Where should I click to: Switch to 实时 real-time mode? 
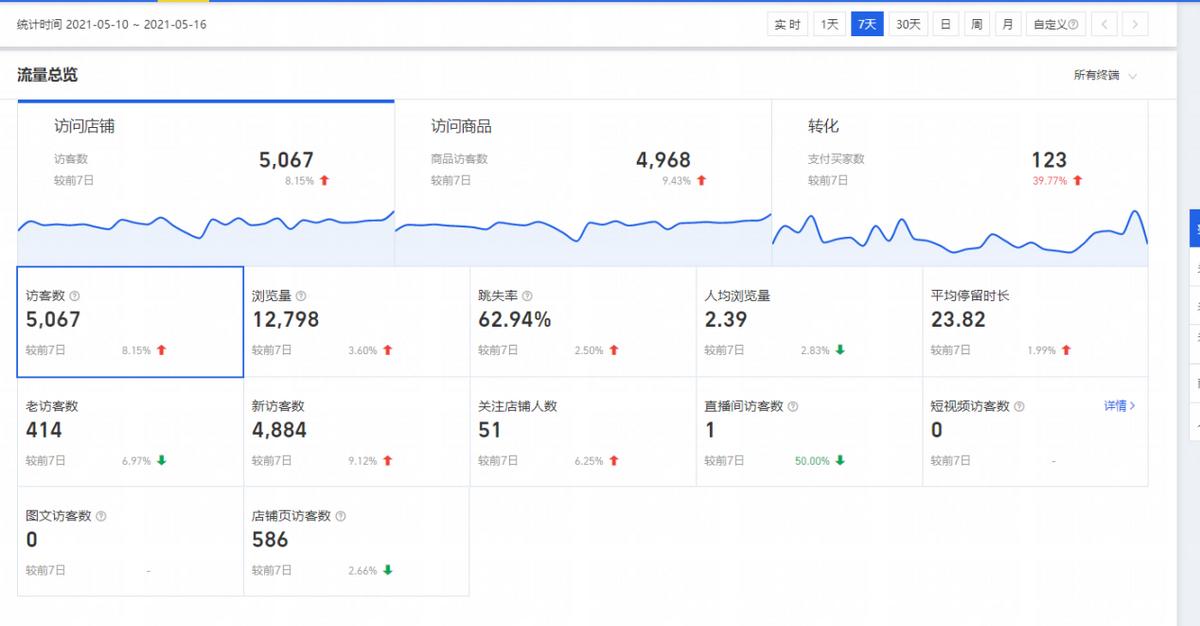[787, 23]
